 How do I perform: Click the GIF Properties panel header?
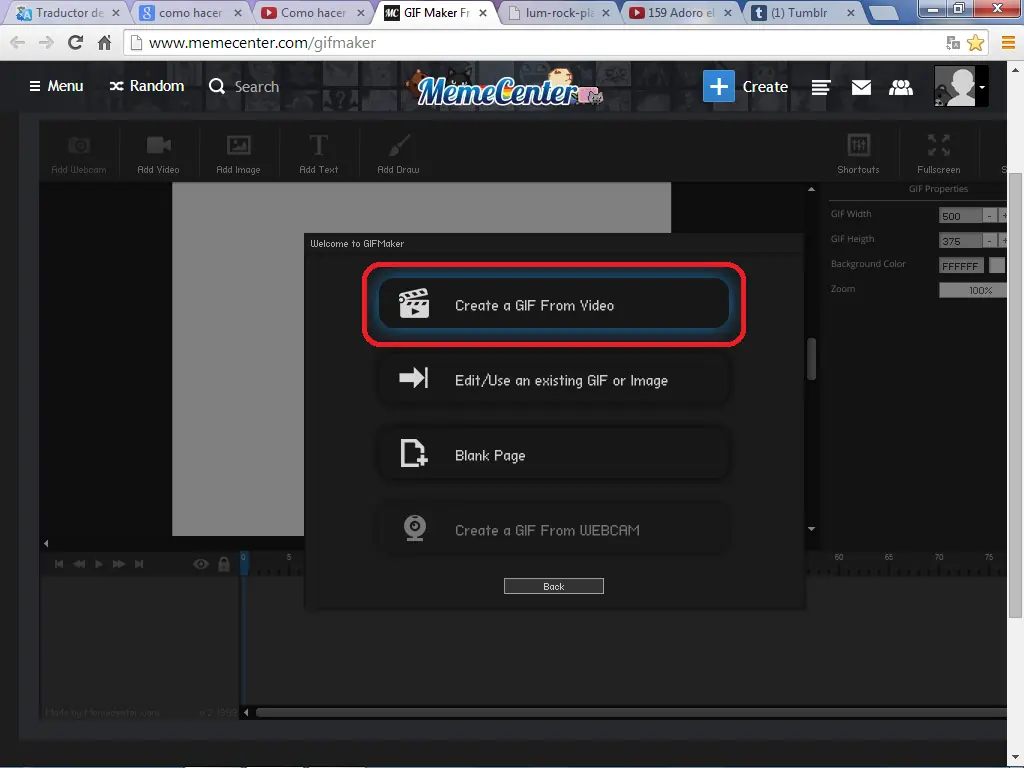click(x=938, y=189)
